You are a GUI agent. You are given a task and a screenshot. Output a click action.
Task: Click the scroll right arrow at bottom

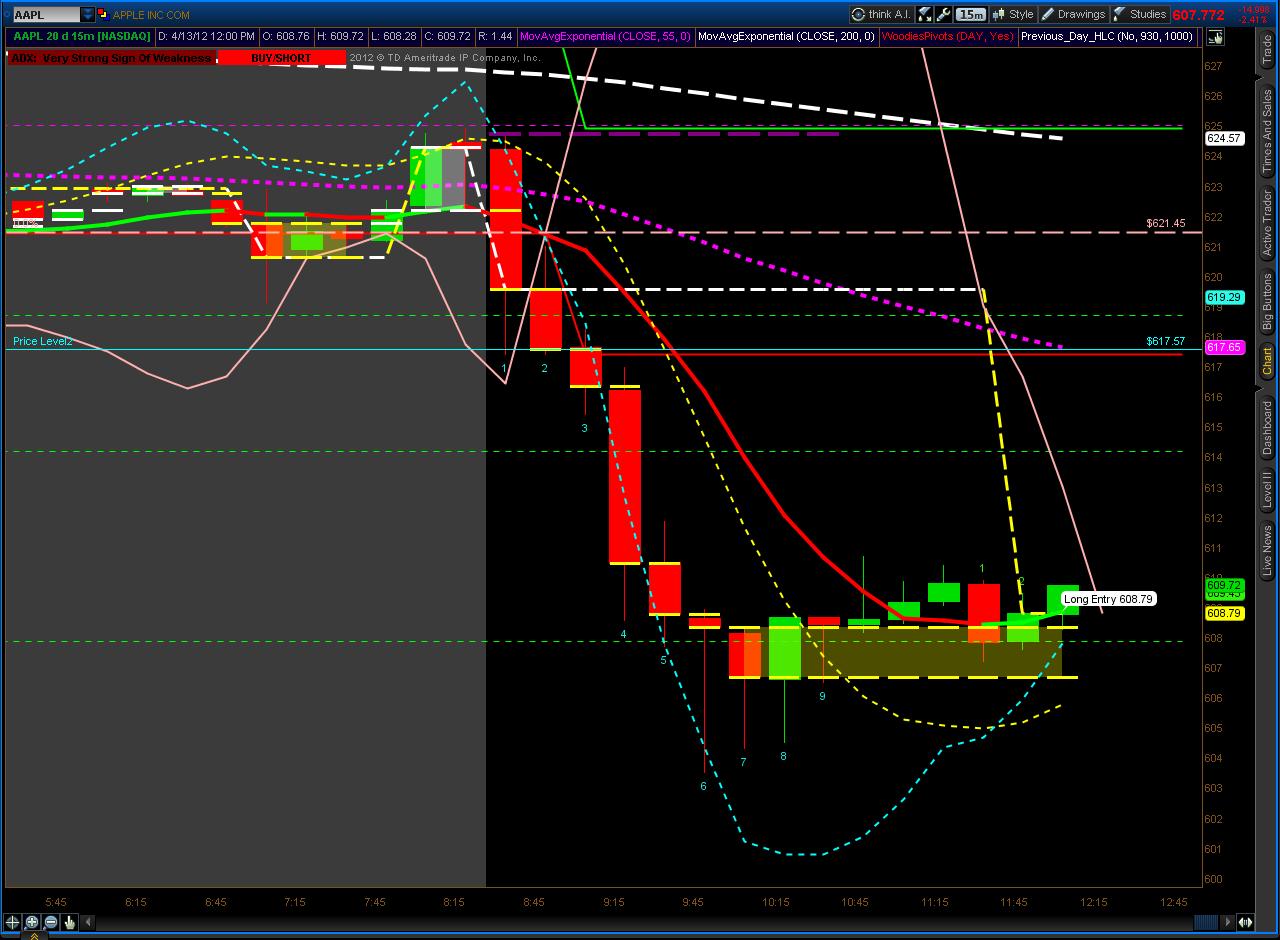coord(1225,922)
